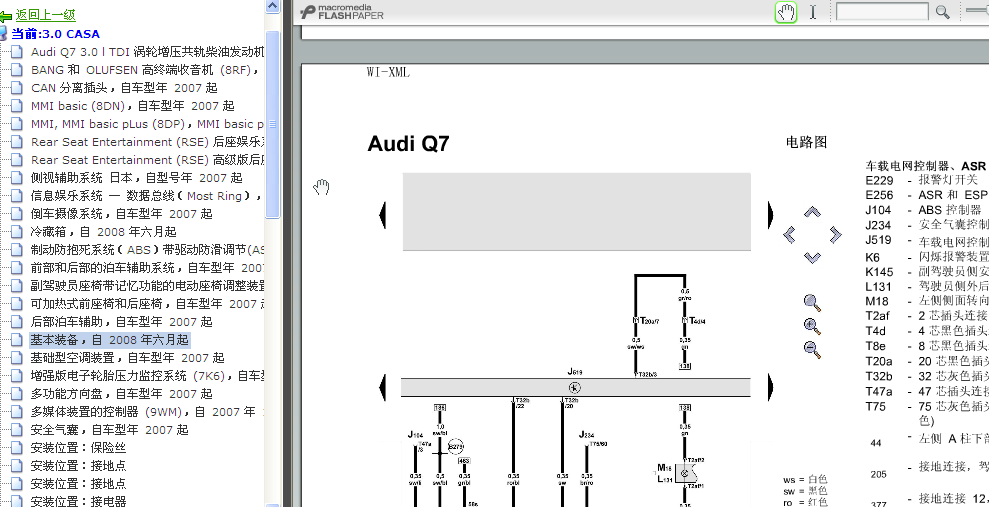
Task: Click the left navigation arrow in diagram
Action: tap(789, 235)
